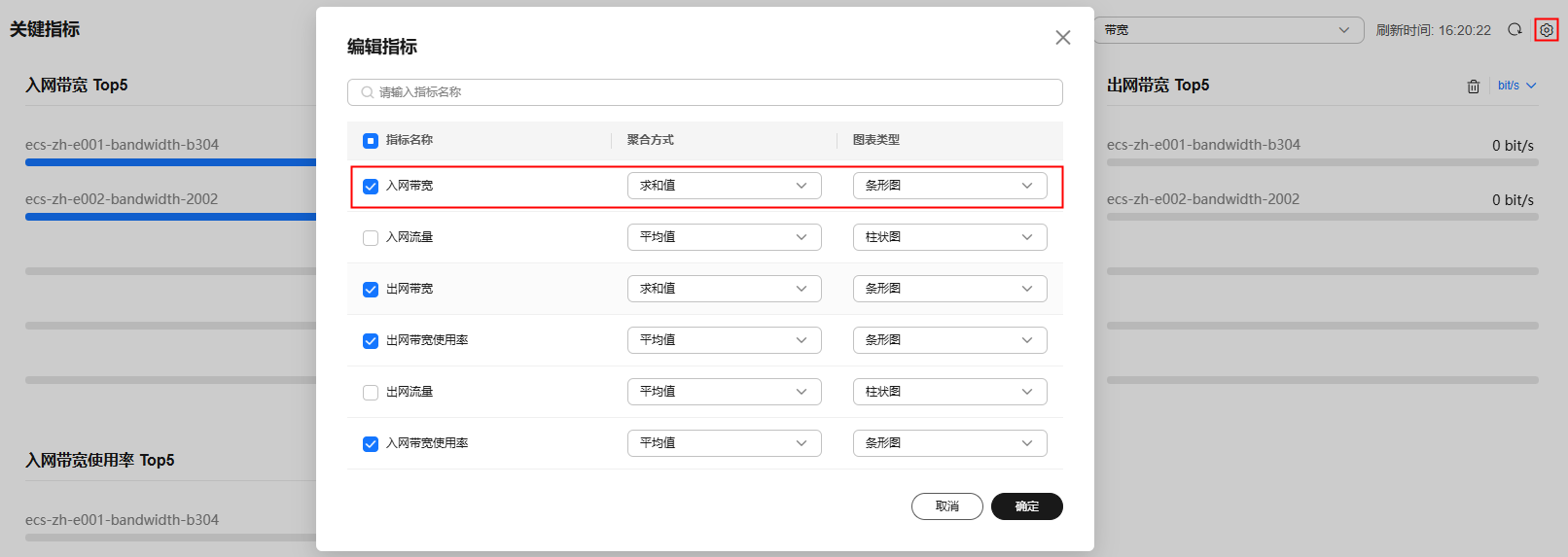Open the 入网带宽 aggregation dropdown showing 求和值
The image size is (1568, 557).
click(x=724, y=186)
